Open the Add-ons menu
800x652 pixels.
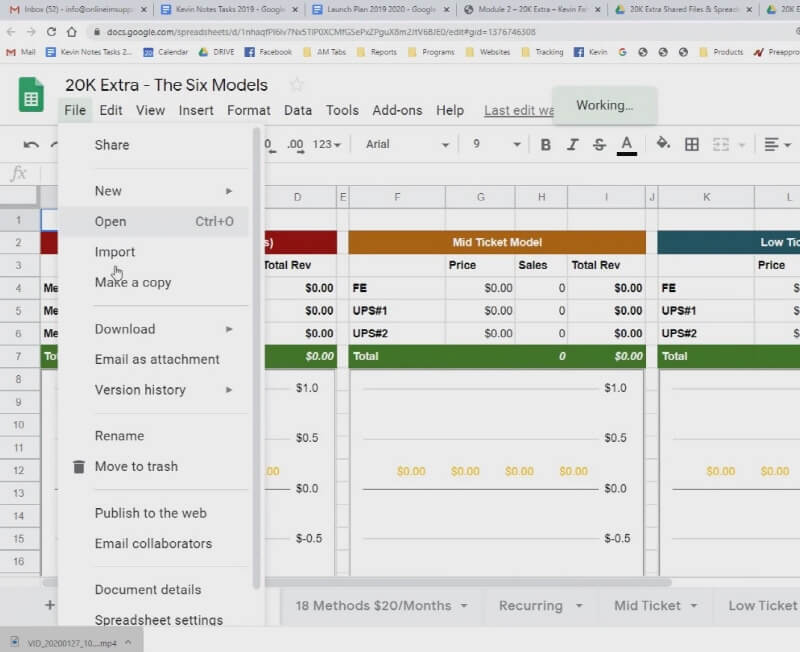[x=397, y=110]
